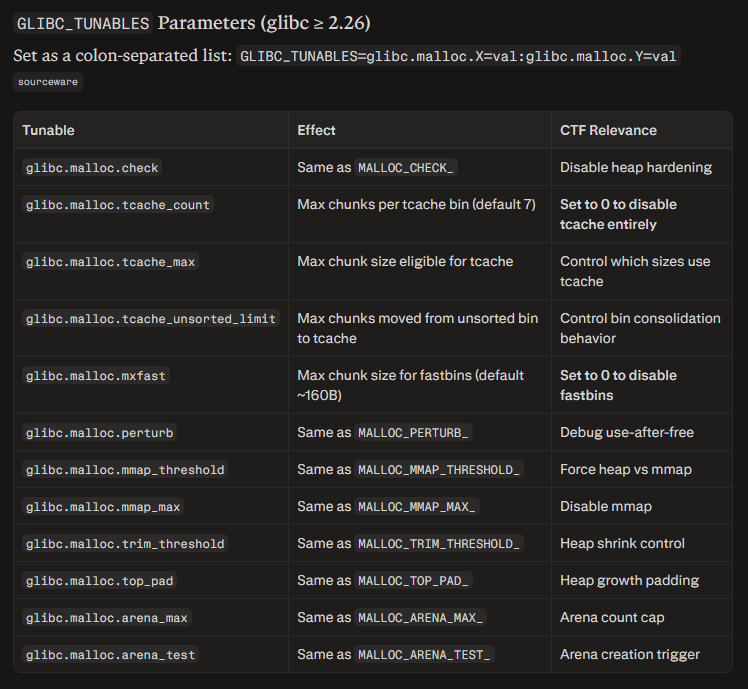This screenshot has width=748, height=689.
Task: Click the glibc.malloc.arena_max code label
Action: coord(107,618)
